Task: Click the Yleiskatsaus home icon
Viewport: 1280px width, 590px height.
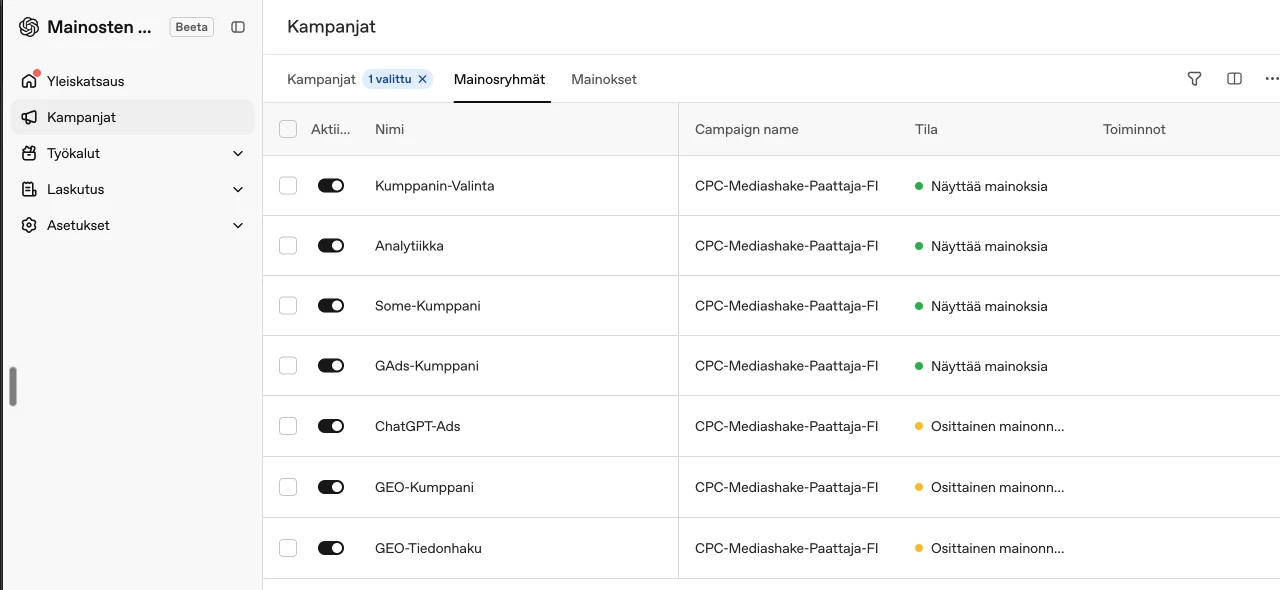Action: pos(29,81)
